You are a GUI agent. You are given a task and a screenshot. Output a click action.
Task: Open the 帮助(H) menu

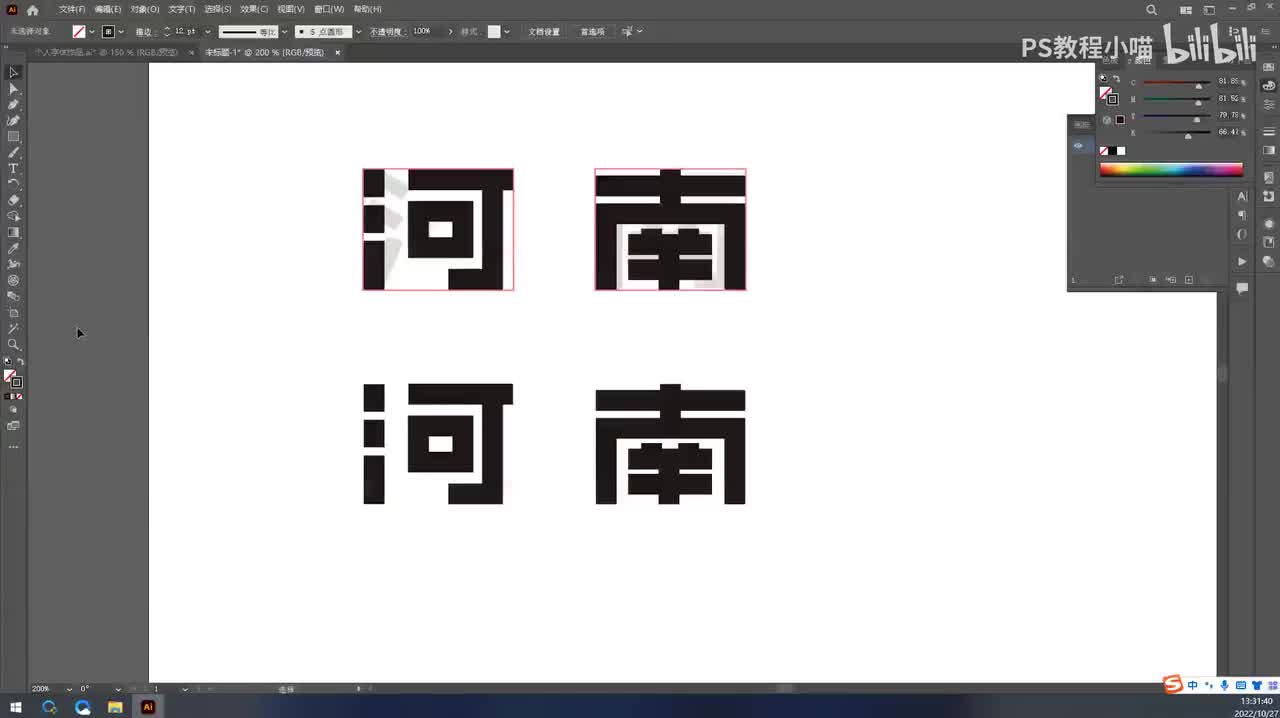pos(368,9)
